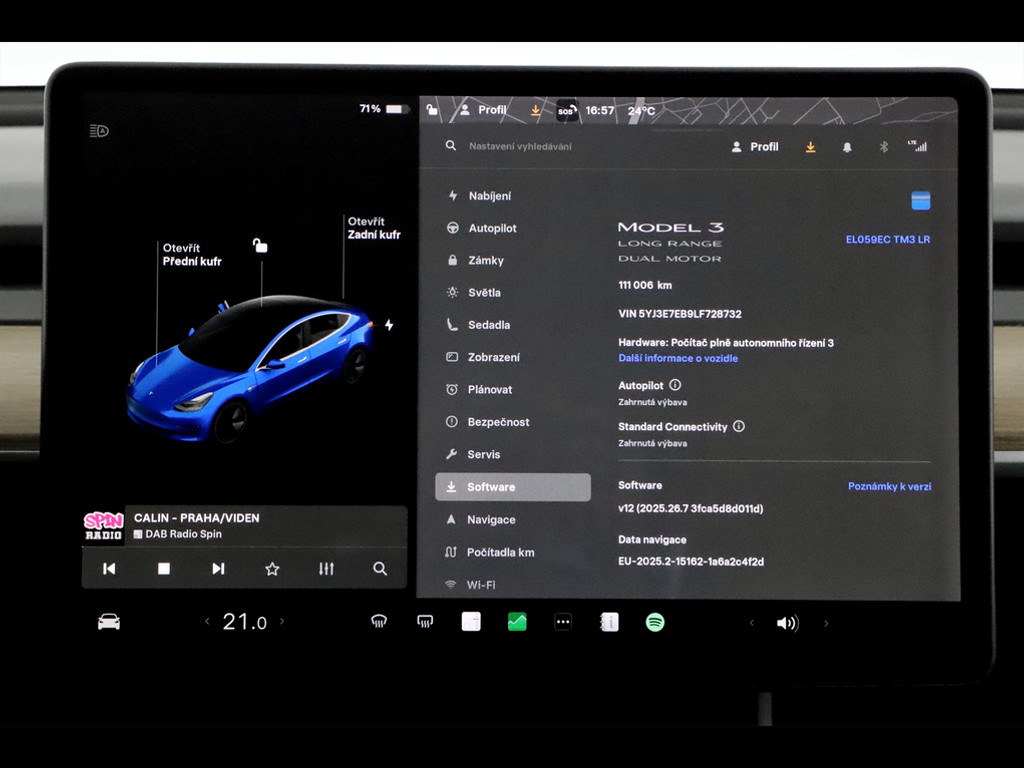Skip to the next station
The height and width of the screenshot is (768, 1024).
coord(218,569)
